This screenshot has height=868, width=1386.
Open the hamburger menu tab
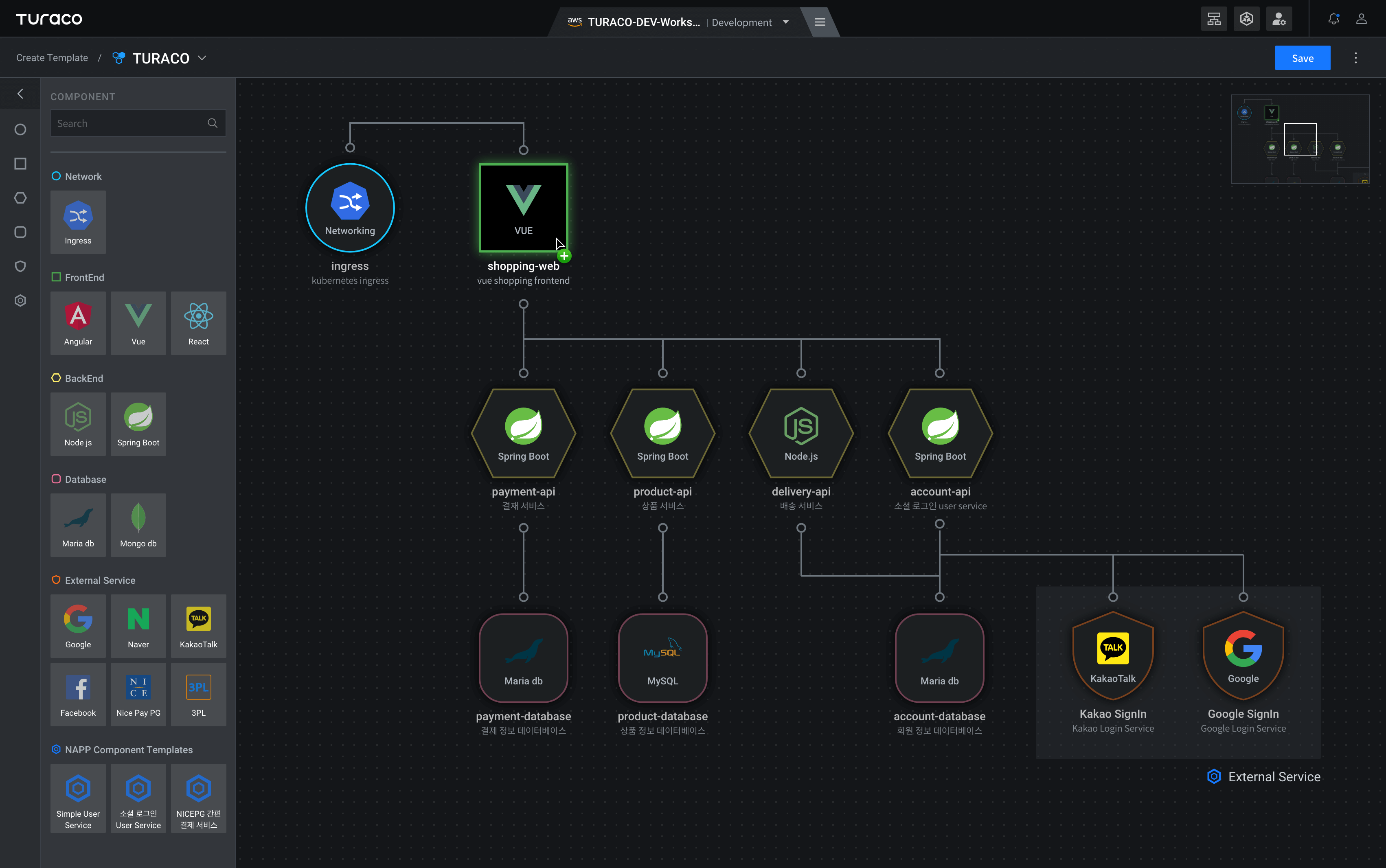pos(820,22)
